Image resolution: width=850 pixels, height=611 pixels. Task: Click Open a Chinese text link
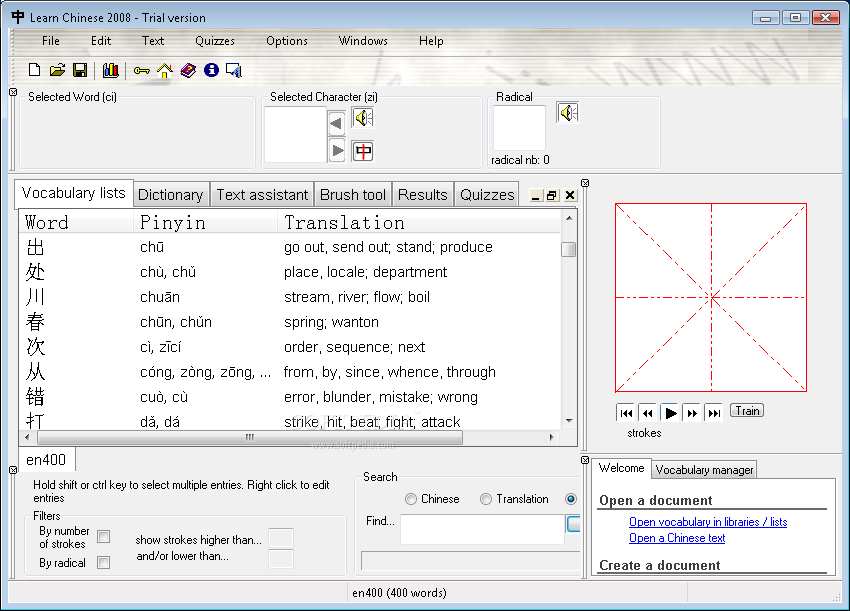click(677, 538)
